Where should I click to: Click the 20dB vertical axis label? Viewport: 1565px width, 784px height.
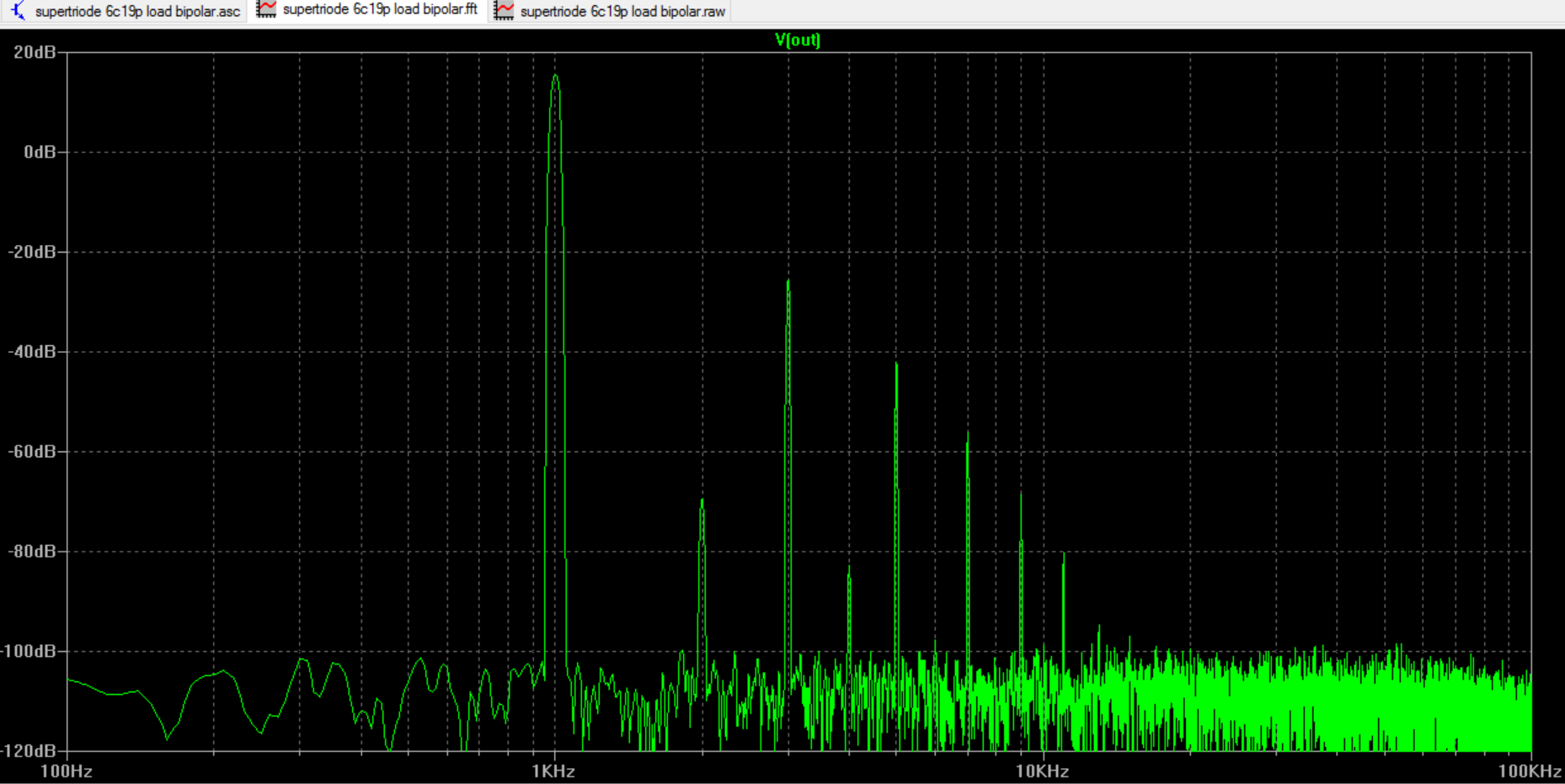coord(35,52)
